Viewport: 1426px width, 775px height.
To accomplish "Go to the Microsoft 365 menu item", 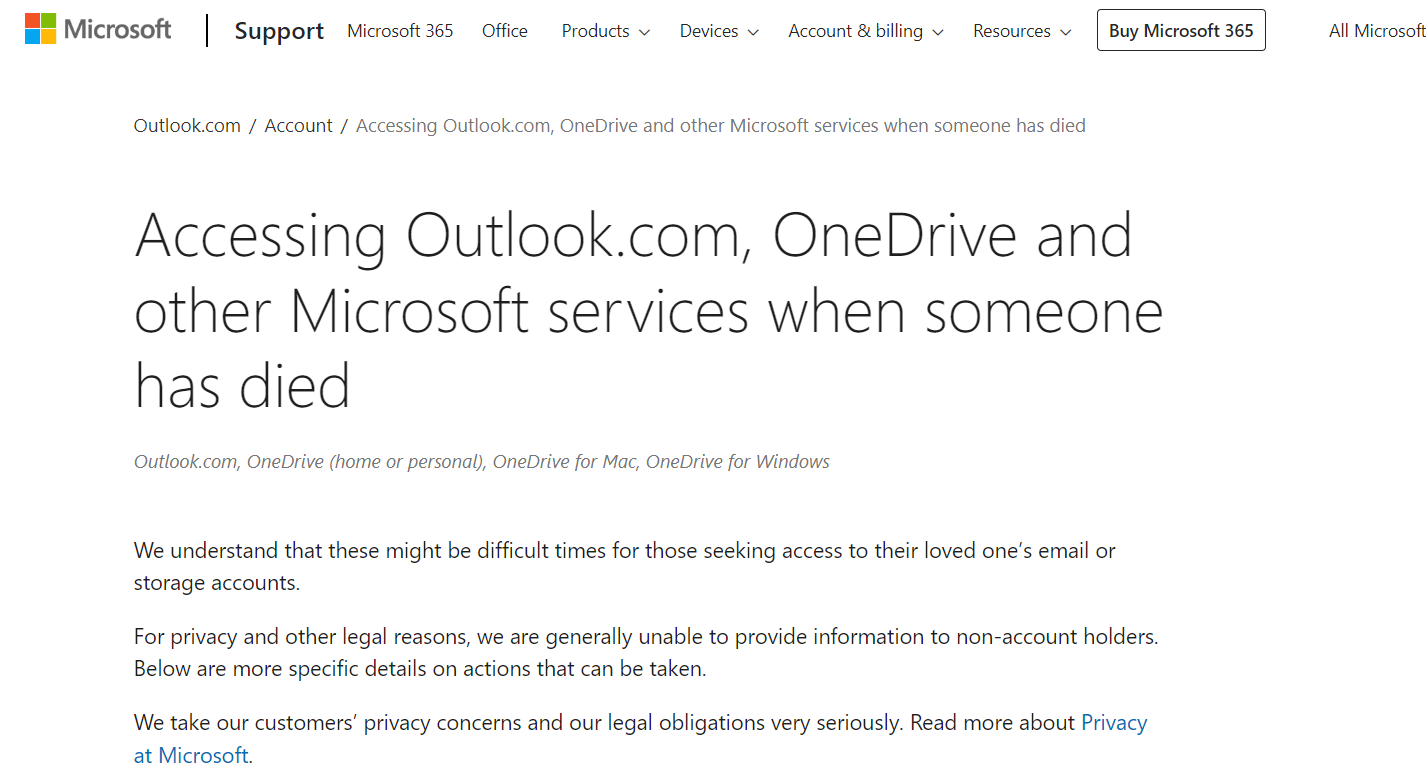I will [400, 31].
